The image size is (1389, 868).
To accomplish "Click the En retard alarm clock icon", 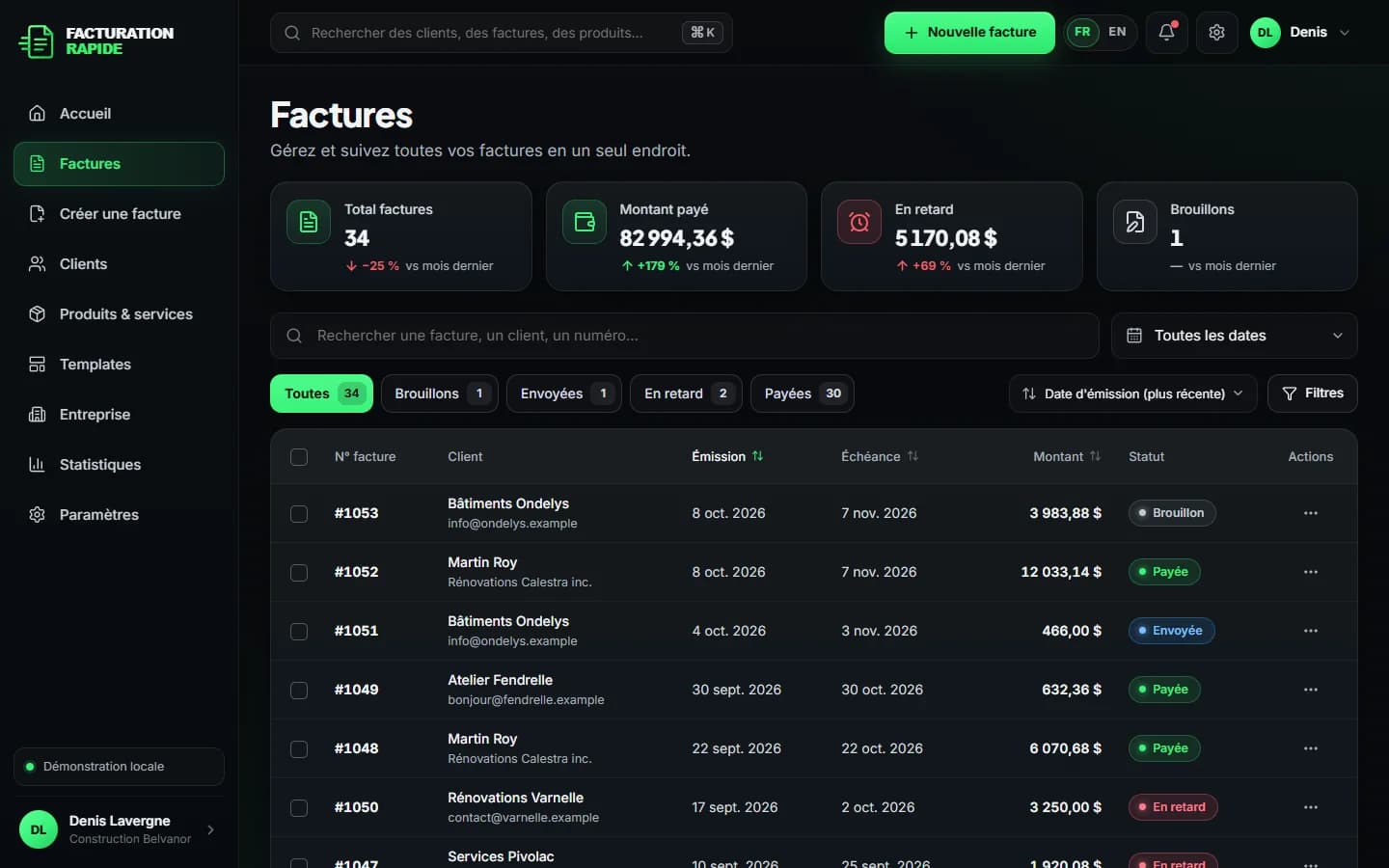I will click(x=859, y=222).
